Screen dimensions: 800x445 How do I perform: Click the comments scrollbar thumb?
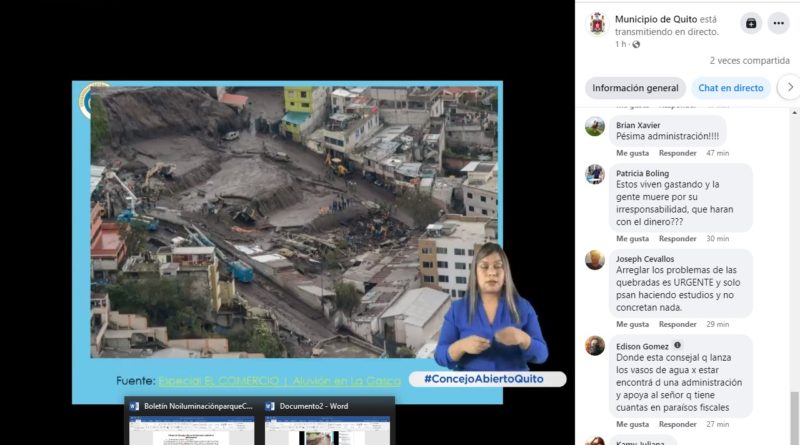coord(794,417)
